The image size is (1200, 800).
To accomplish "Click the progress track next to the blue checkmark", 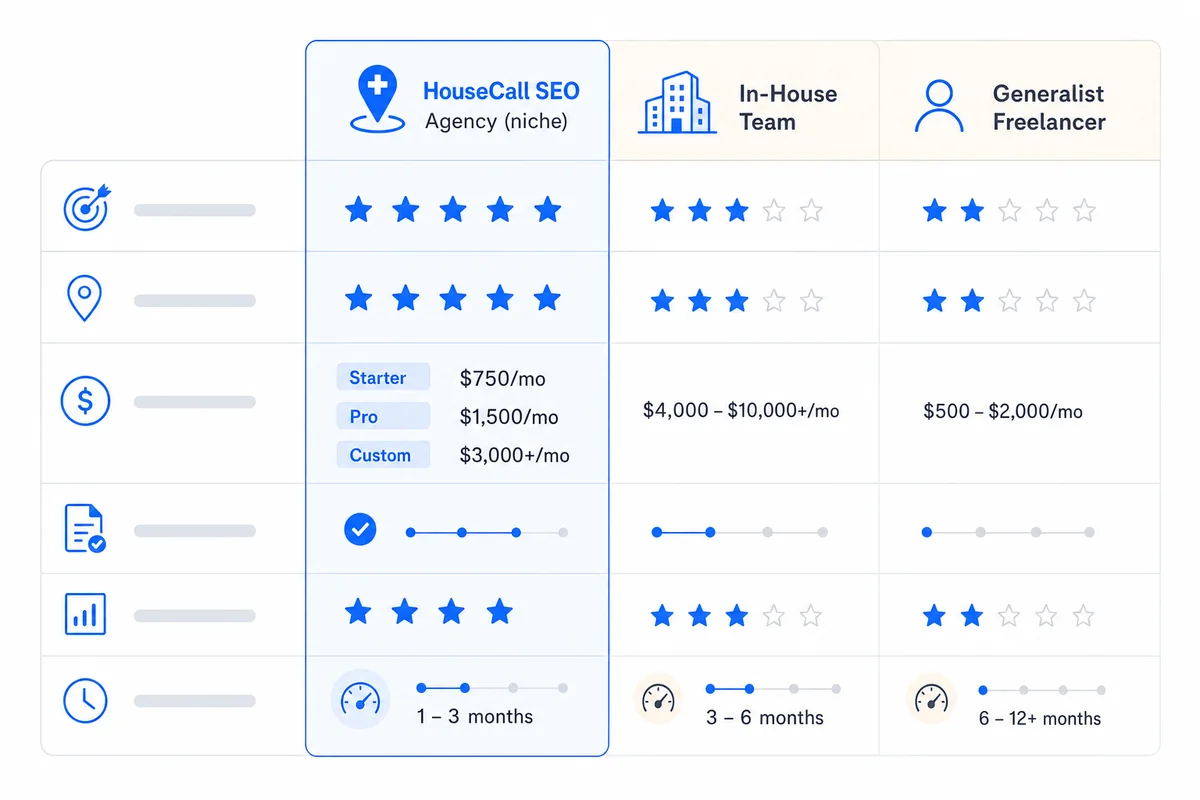I will (487, 533).
